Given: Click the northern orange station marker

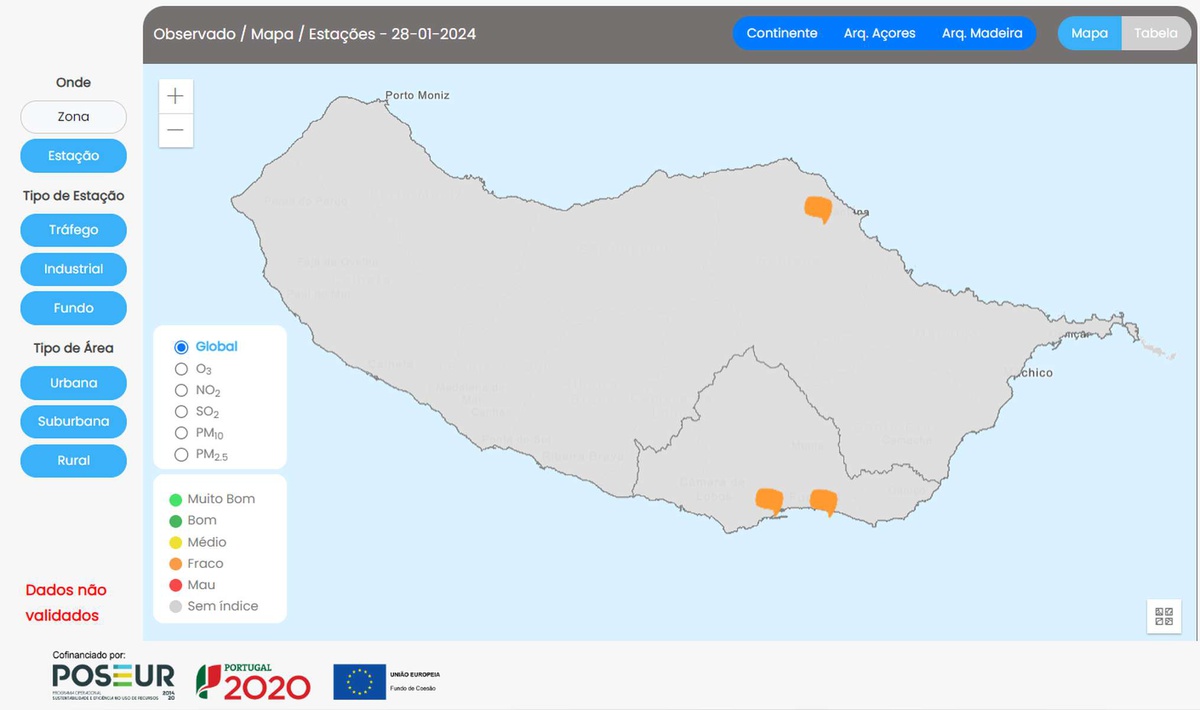Looking at the screenshot, I should click(818, 208).
